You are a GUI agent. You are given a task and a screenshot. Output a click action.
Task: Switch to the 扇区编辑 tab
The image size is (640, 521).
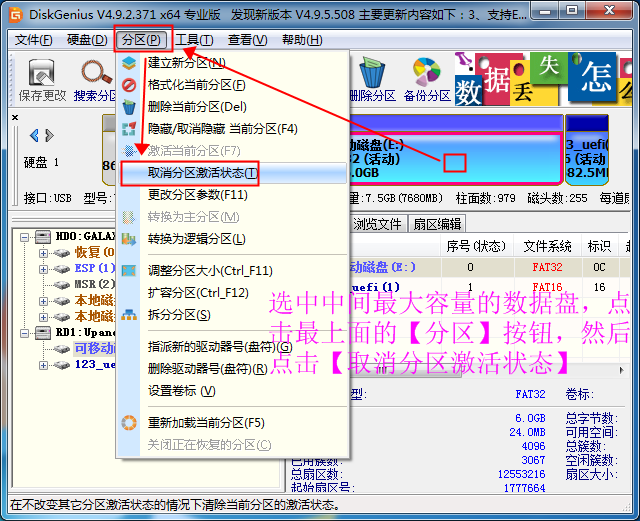point(437,224)
